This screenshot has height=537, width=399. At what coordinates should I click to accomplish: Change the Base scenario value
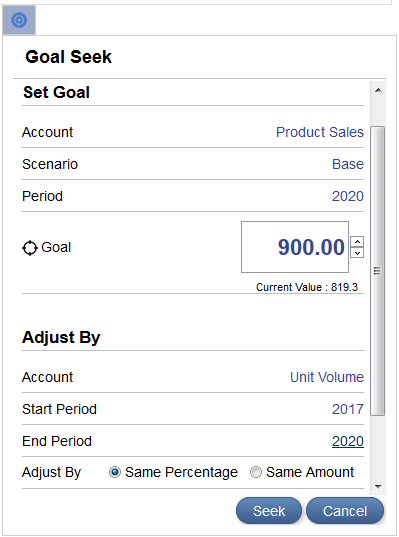(348, 164)
